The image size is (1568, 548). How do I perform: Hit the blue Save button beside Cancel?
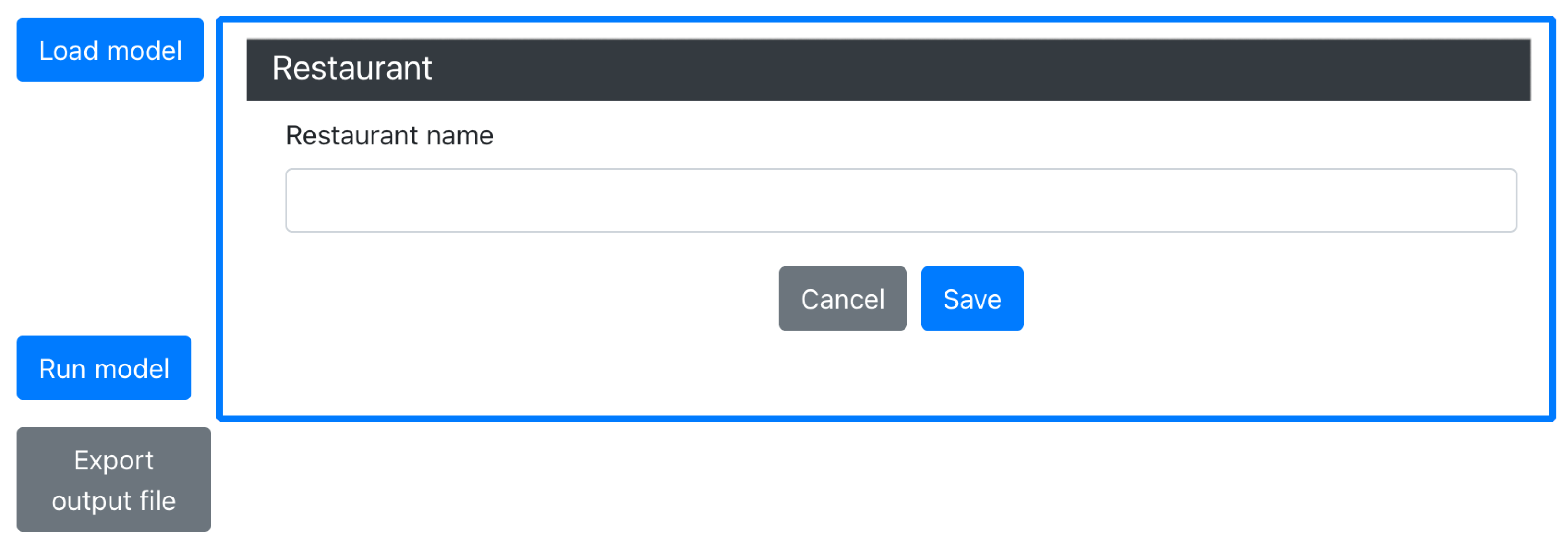pyautogui.click(x=972, y=298)
